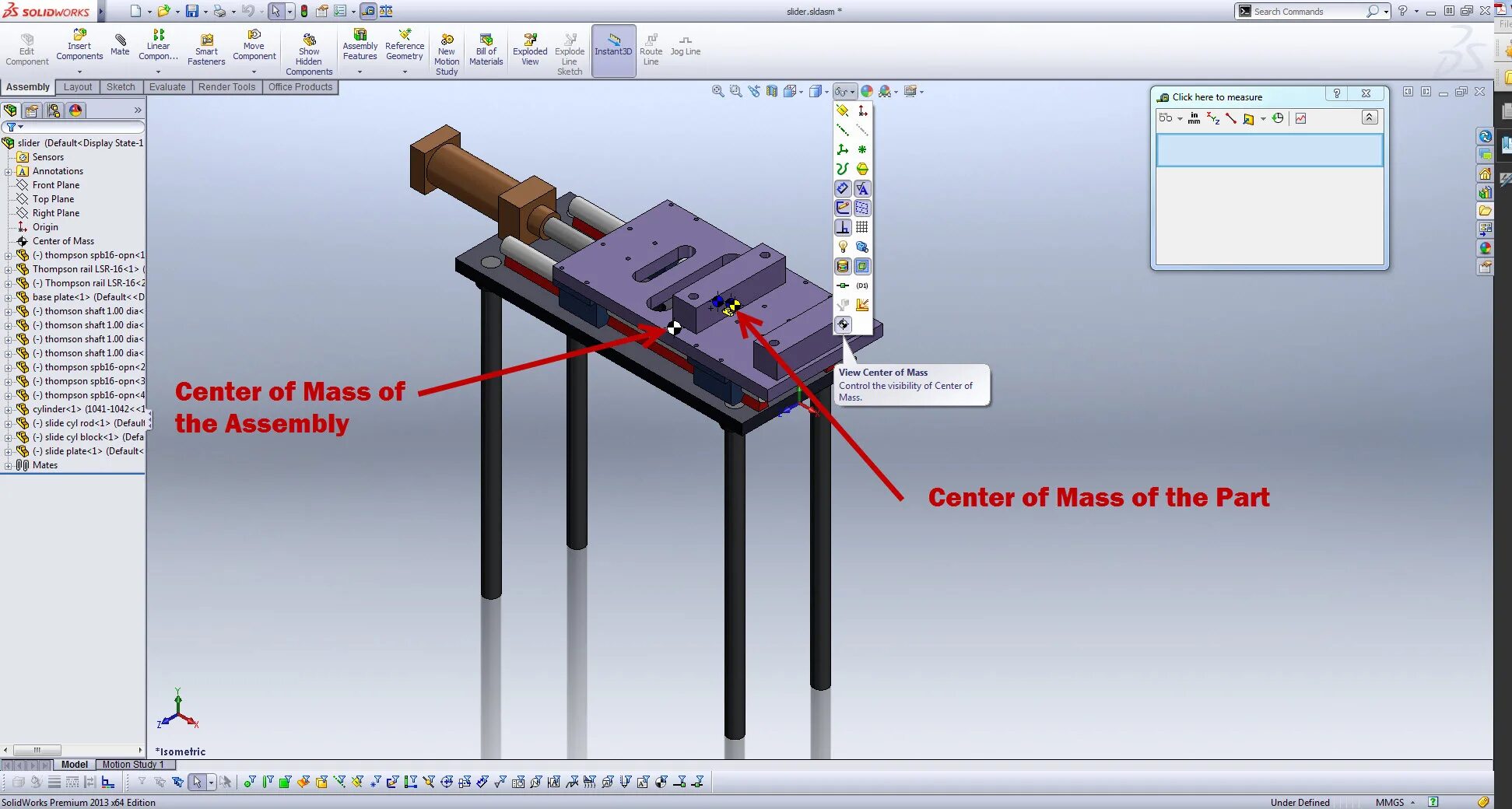Toggle the View Grid display

pos(862,227)
